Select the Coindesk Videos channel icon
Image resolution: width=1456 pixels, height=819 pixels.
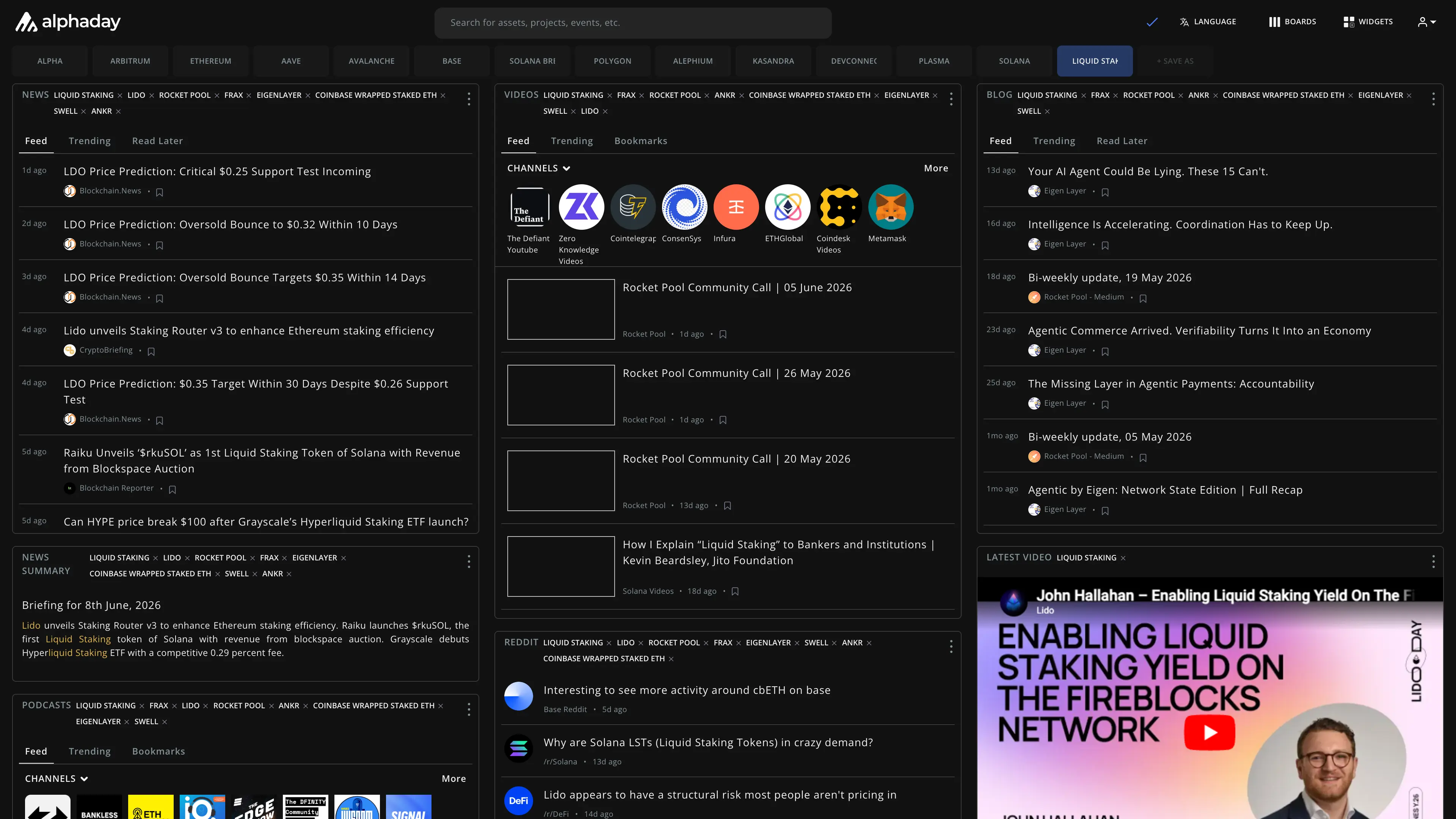tap(839, 207)
